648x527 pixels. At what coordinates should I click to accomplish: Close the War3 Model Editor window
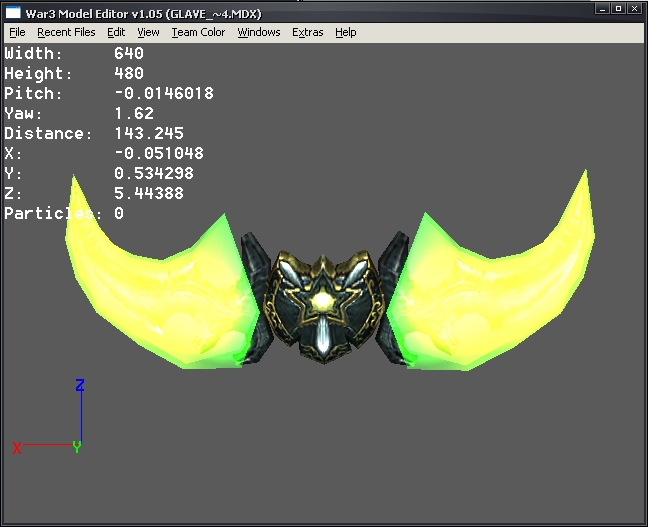(x=634, y=9)
